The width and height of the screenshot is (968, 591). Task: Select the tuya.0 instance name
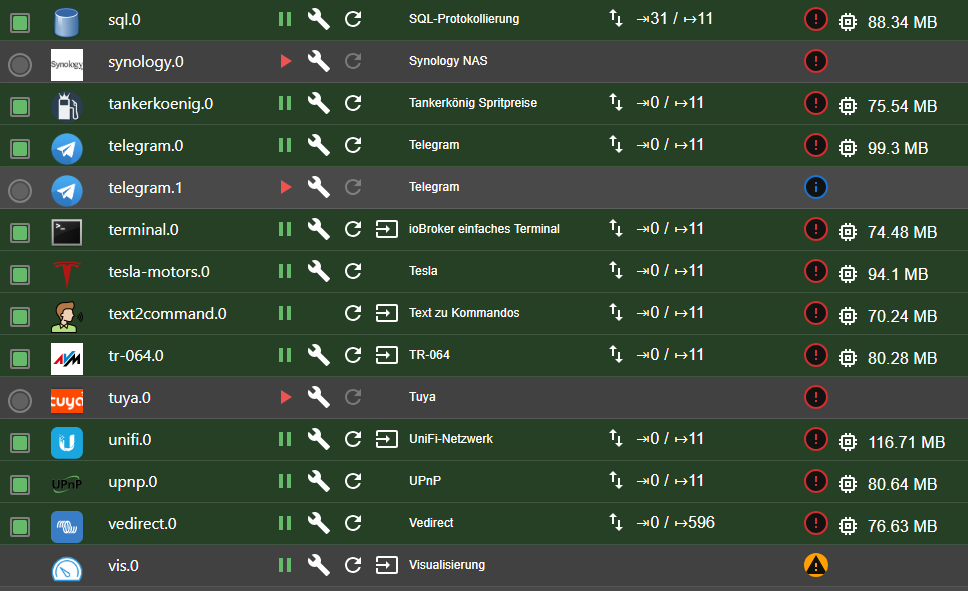point(129,398)
